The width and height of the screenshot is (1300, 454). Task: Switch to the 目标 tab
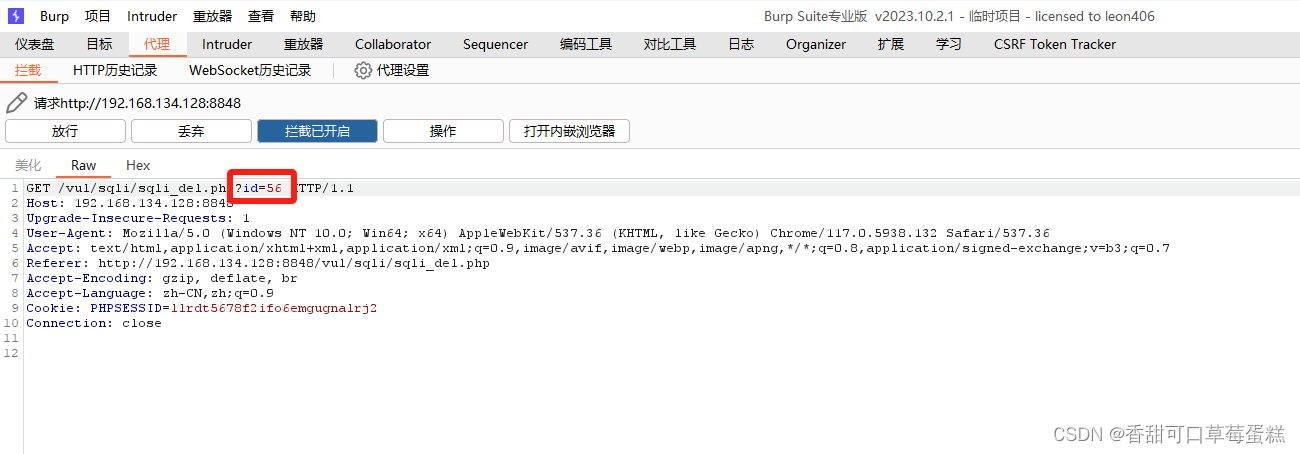[99, 44]
